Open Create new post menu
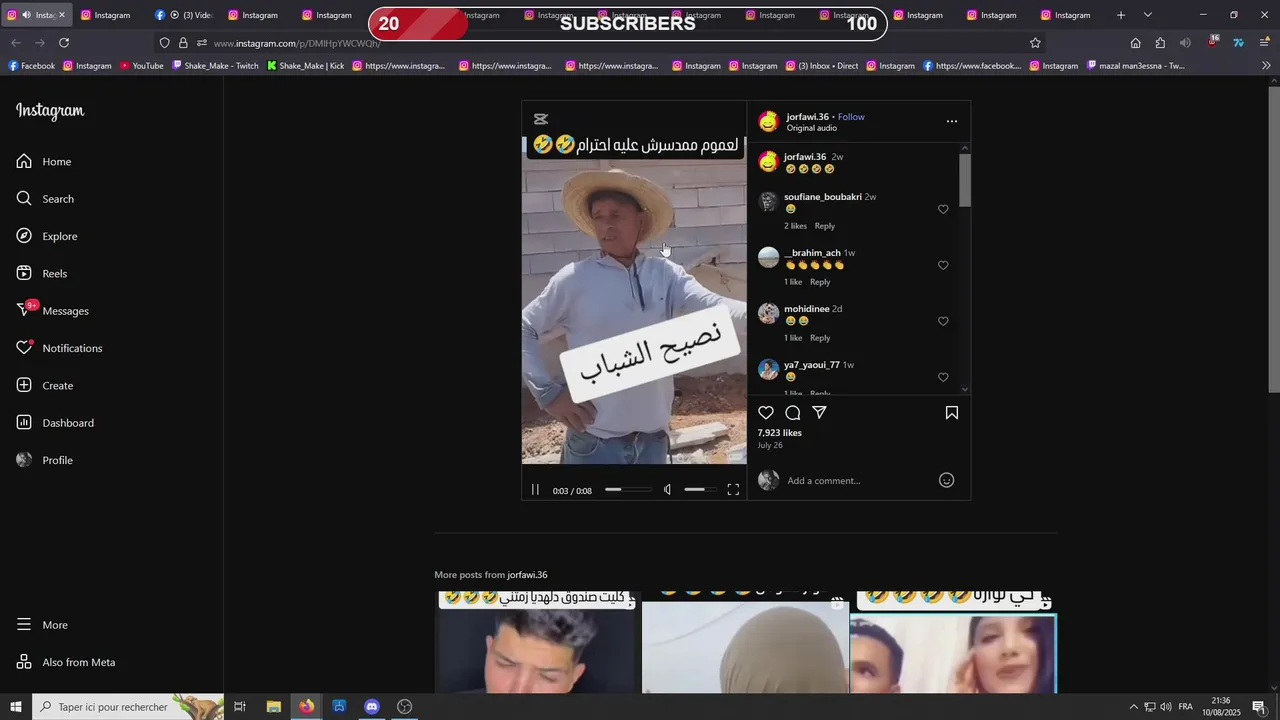The height and width of the screenshot is (720, 1280). pyautogui.click(x=45, y=386)
